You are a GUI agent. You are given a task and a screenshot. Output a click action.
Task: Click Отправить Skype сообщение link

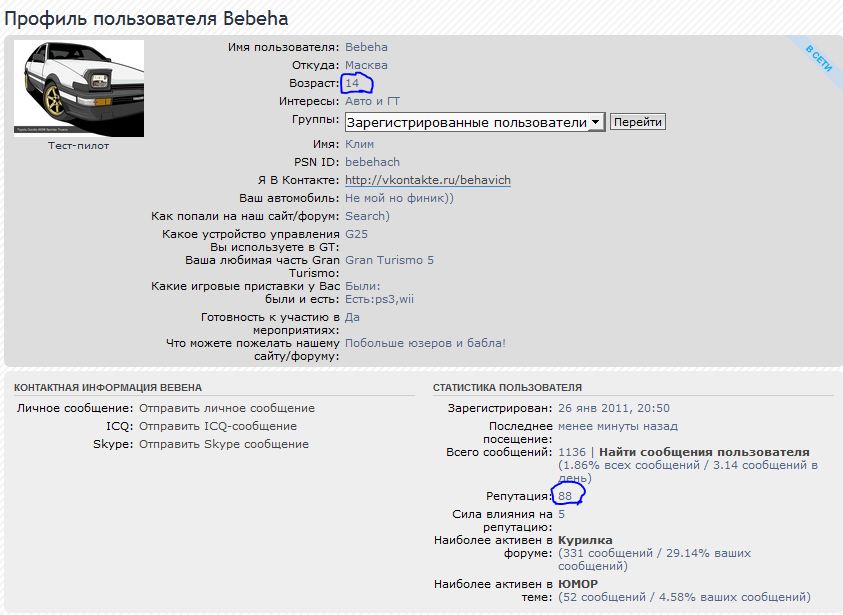pos(224,444)
